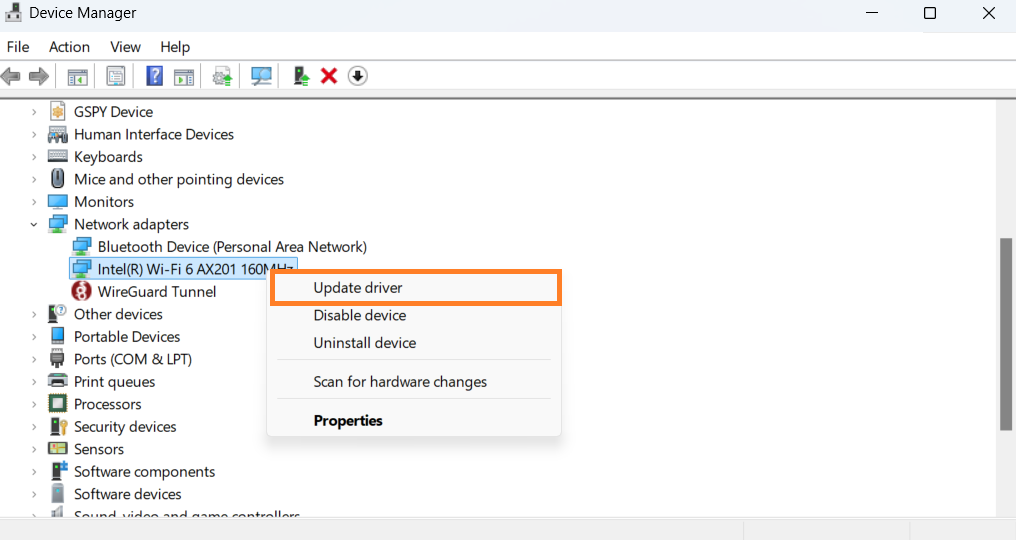1016x540 pixels.
Task: Open the File menu
Action: (x=18, y=47)
